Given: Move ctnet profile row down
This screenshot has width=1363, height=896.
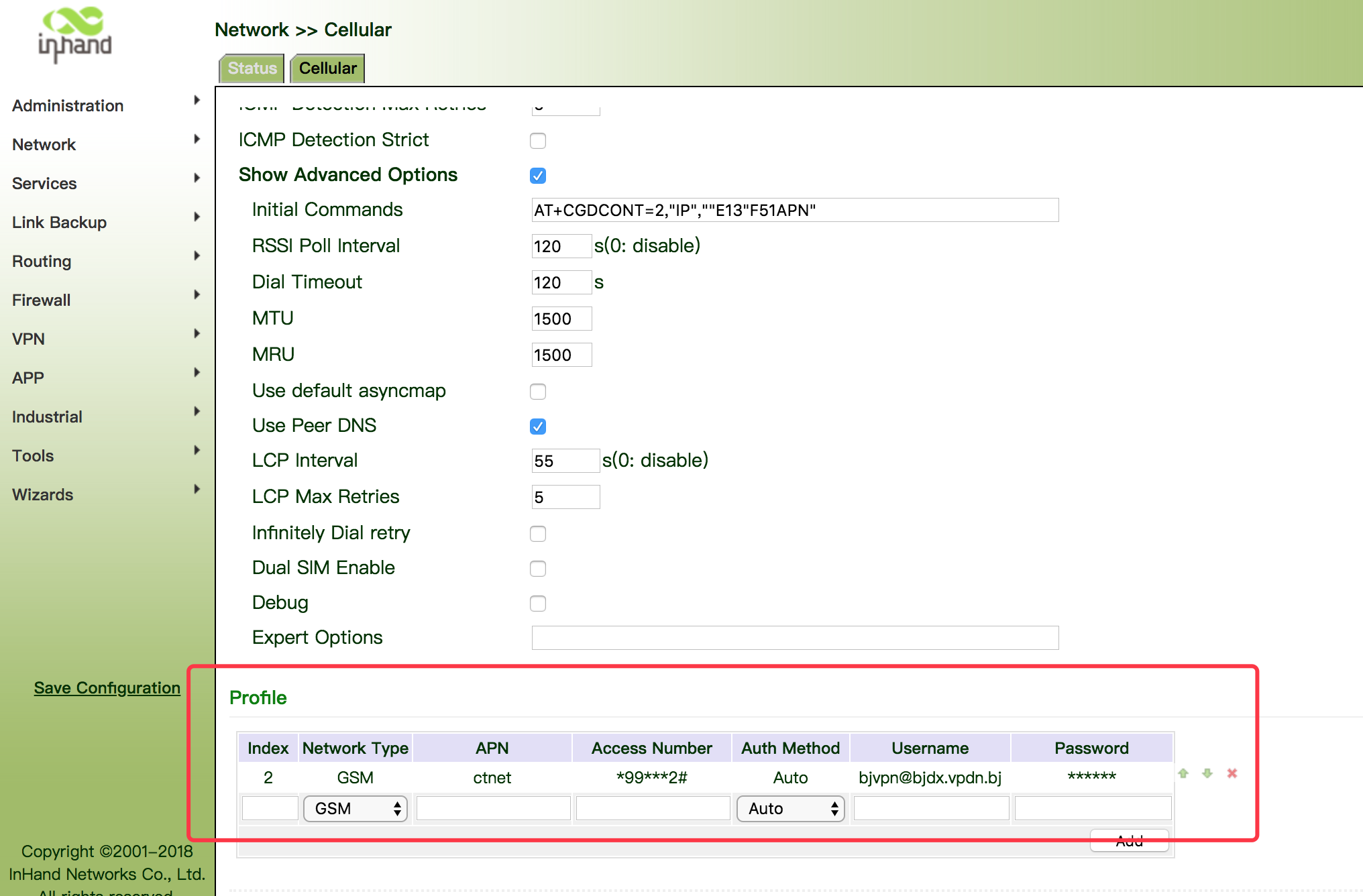Looking at the screenshot, I should click(x=1207, y=773).
